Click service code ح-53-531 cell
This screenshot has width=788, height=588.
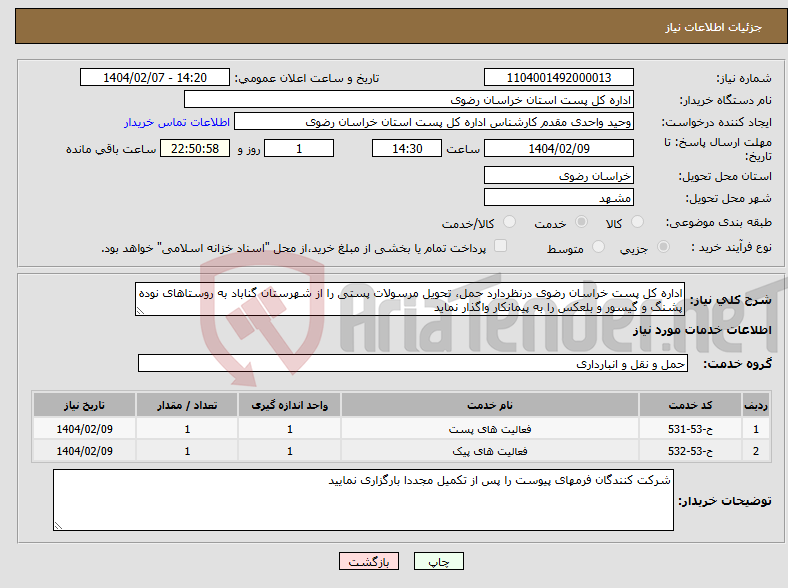coord(691,429)
